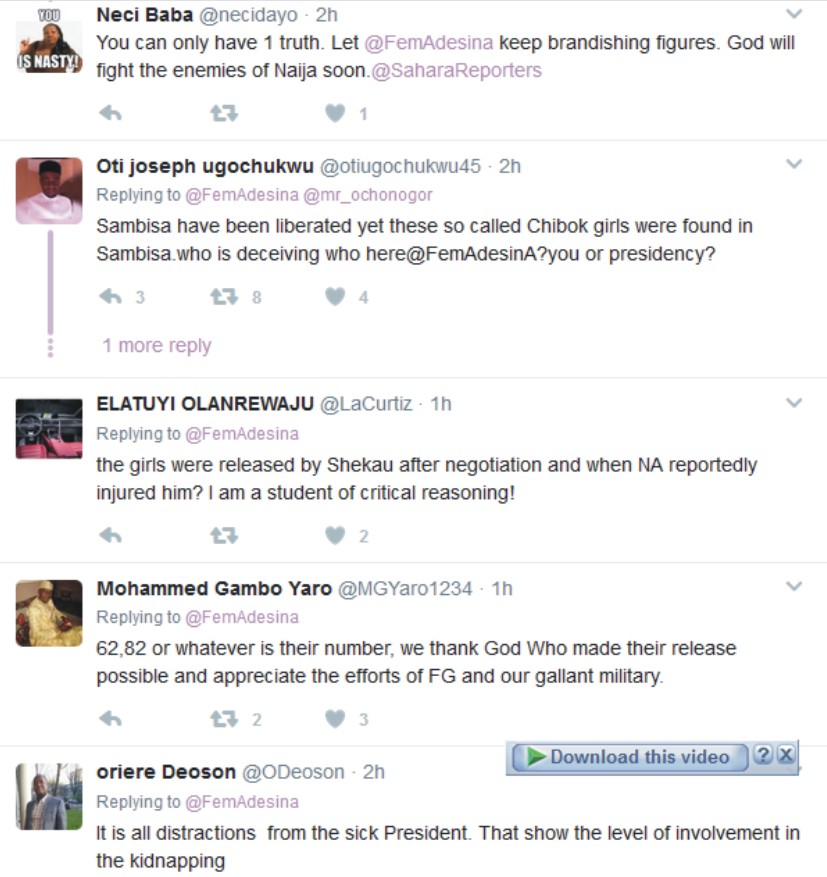This screenshot has width=827, height=877.
Task: Close the Download this video bar
Action: (786, 755)
